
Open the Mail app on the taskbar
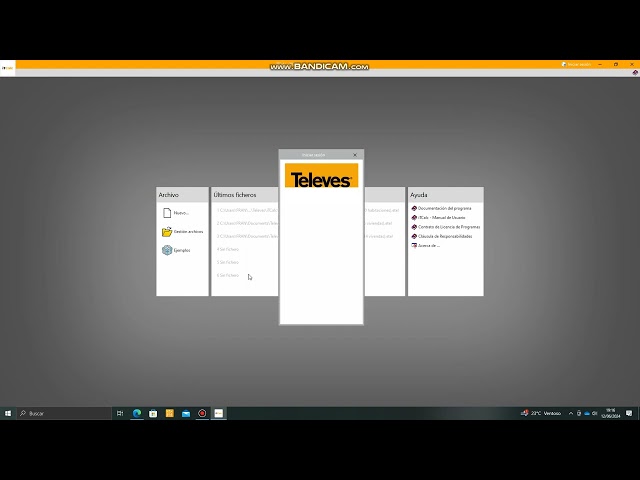[x=186, y=413]
